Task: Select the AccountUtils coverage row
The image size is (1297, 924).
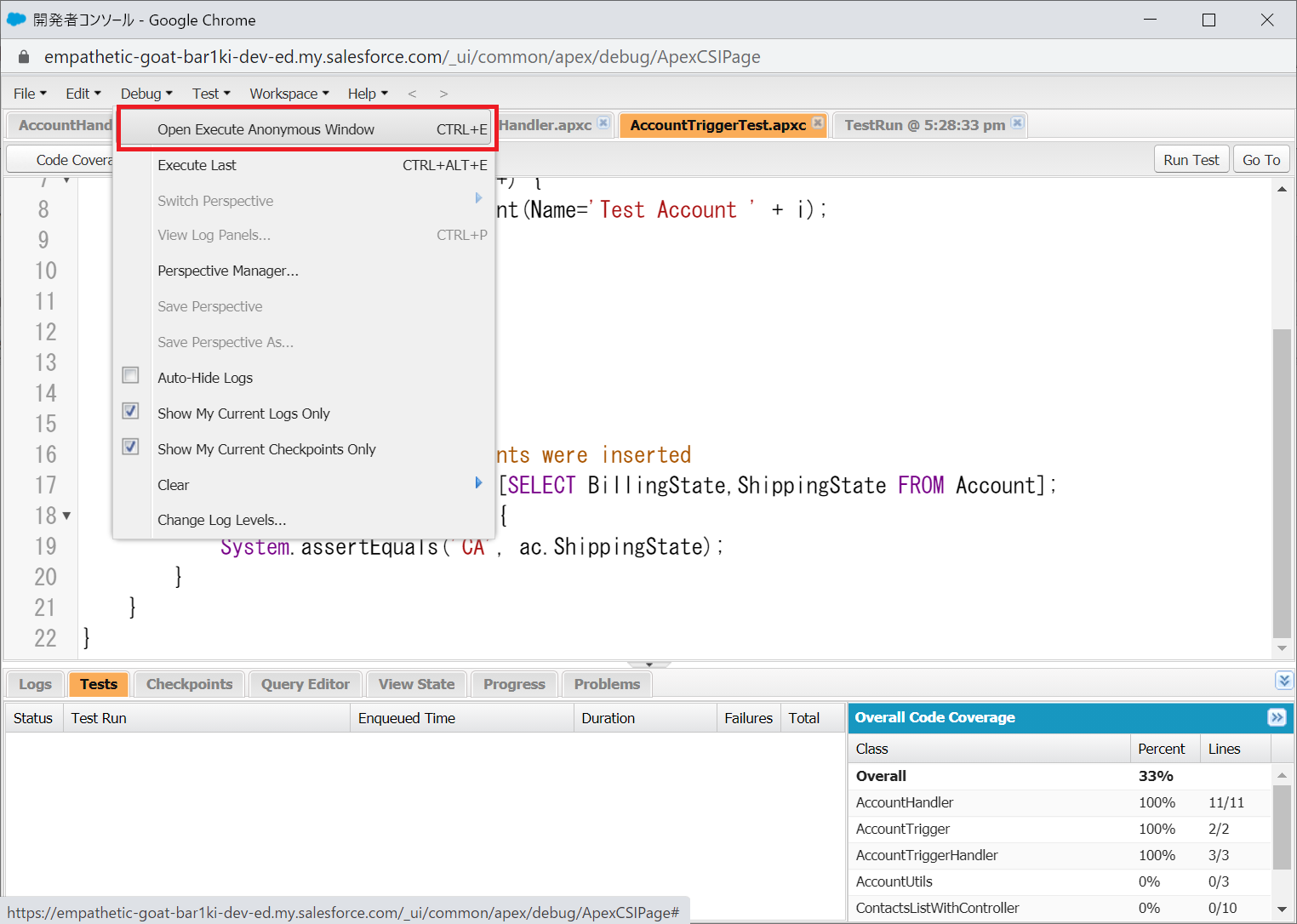Action: pyautogui.click(x=1060, y=881)
